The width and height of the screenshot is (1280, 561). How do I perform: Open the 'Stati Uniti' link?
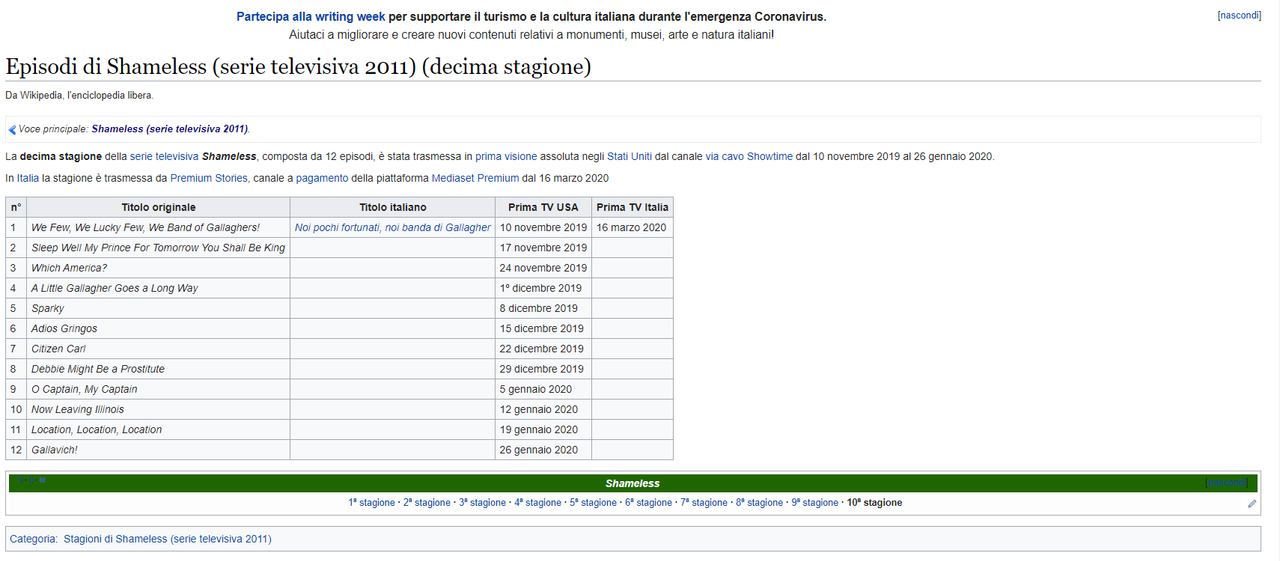click(x=629, y=157)
